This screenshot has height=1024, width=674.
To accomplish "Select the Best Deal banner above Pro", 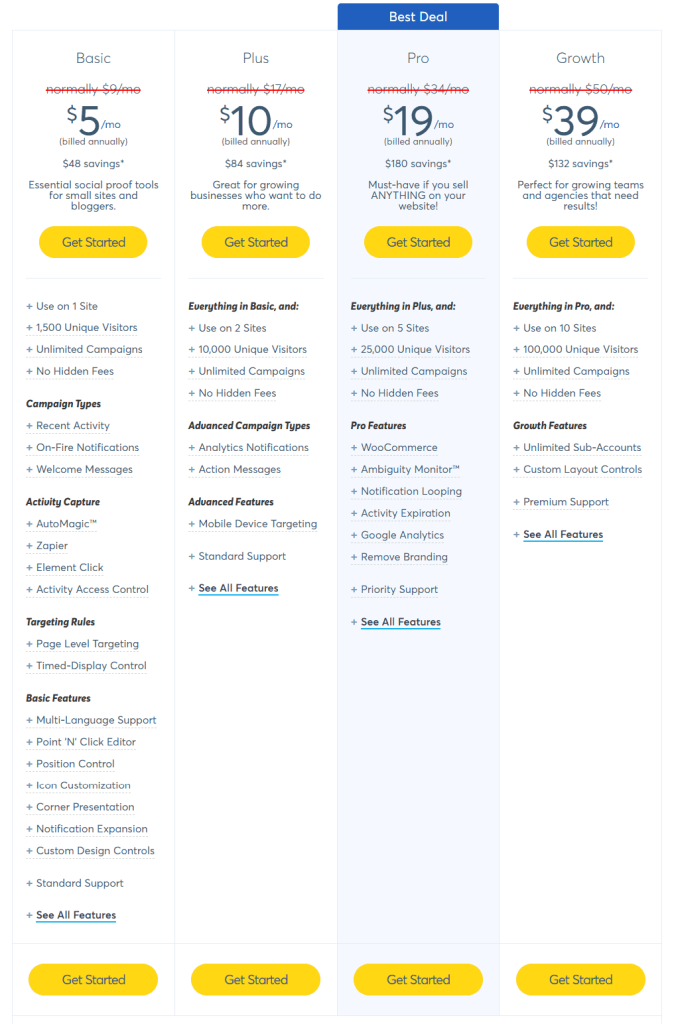I will pos(418,16).
